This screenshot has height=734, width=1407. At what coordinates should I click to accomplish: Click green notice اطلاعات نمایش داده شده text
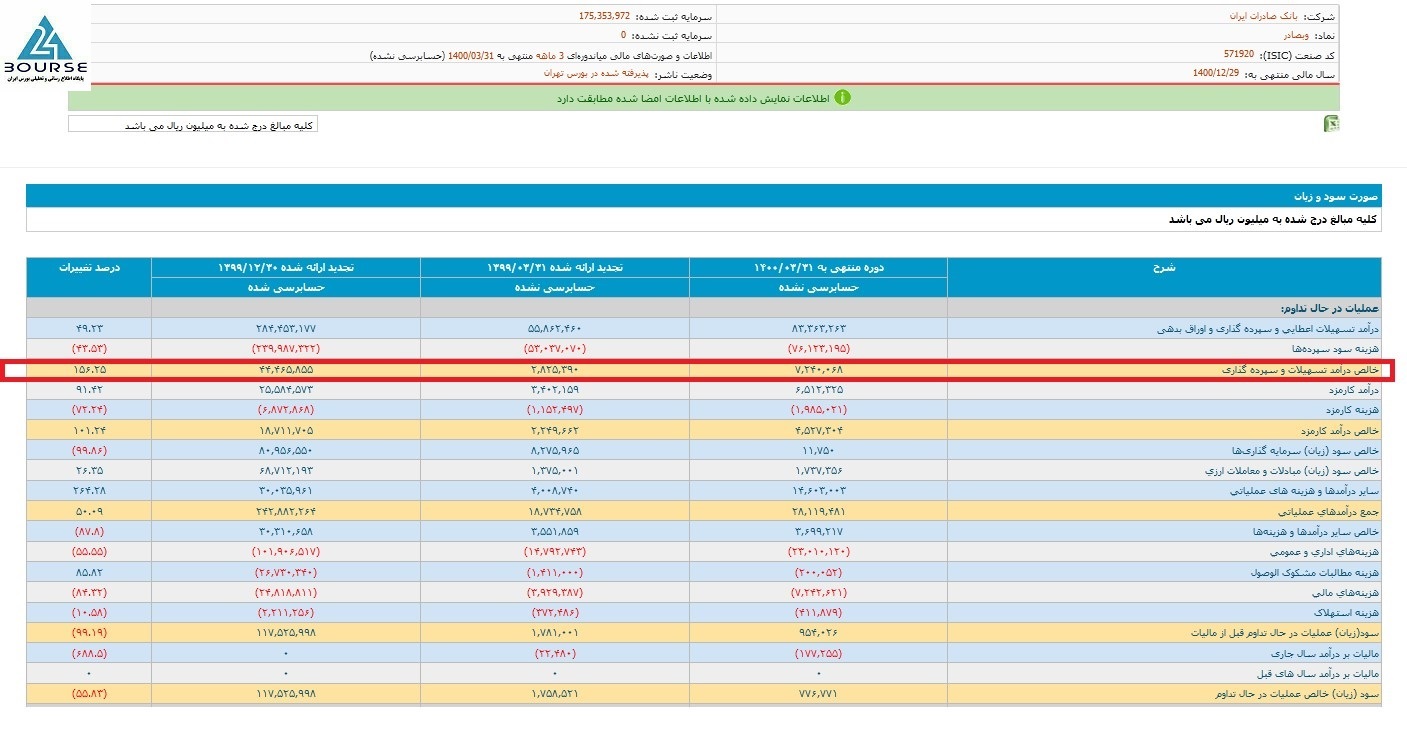pos(693,98)
